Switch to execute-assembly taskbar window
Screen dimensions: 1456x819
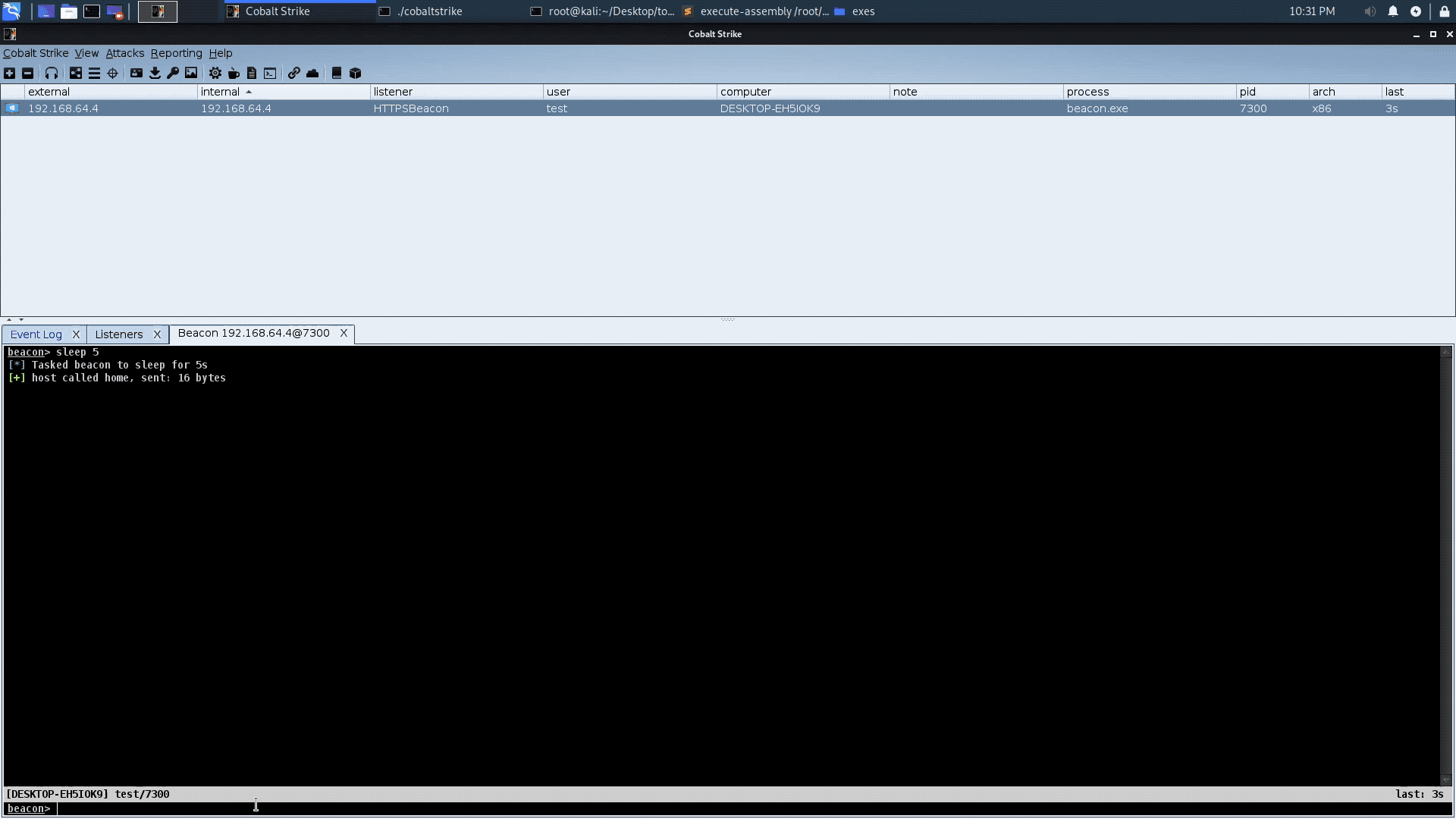click(x=756, y=11)
